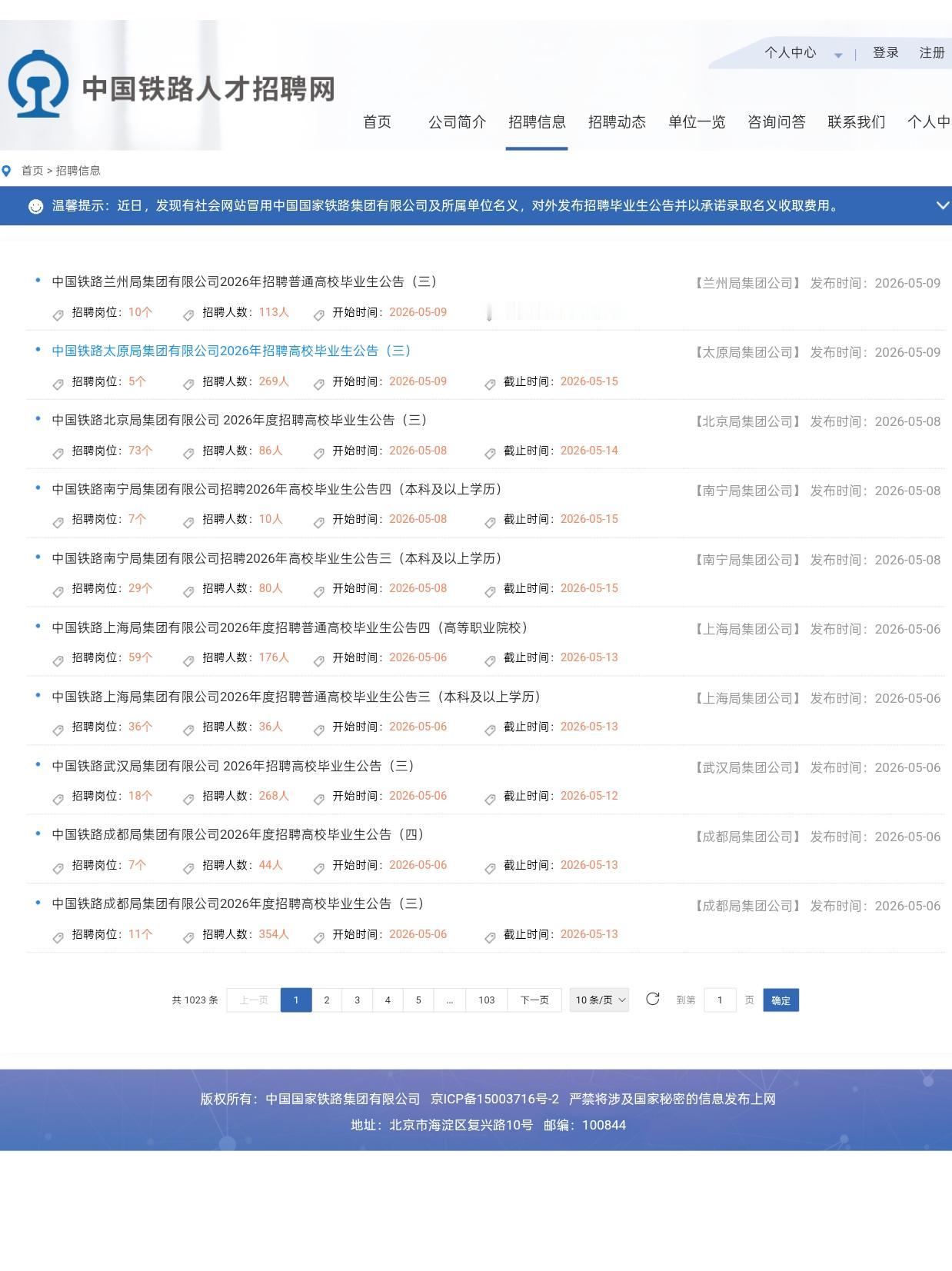
Task: Click tag icon beside 招聘岗位 10个
Action: pos(58,314)
